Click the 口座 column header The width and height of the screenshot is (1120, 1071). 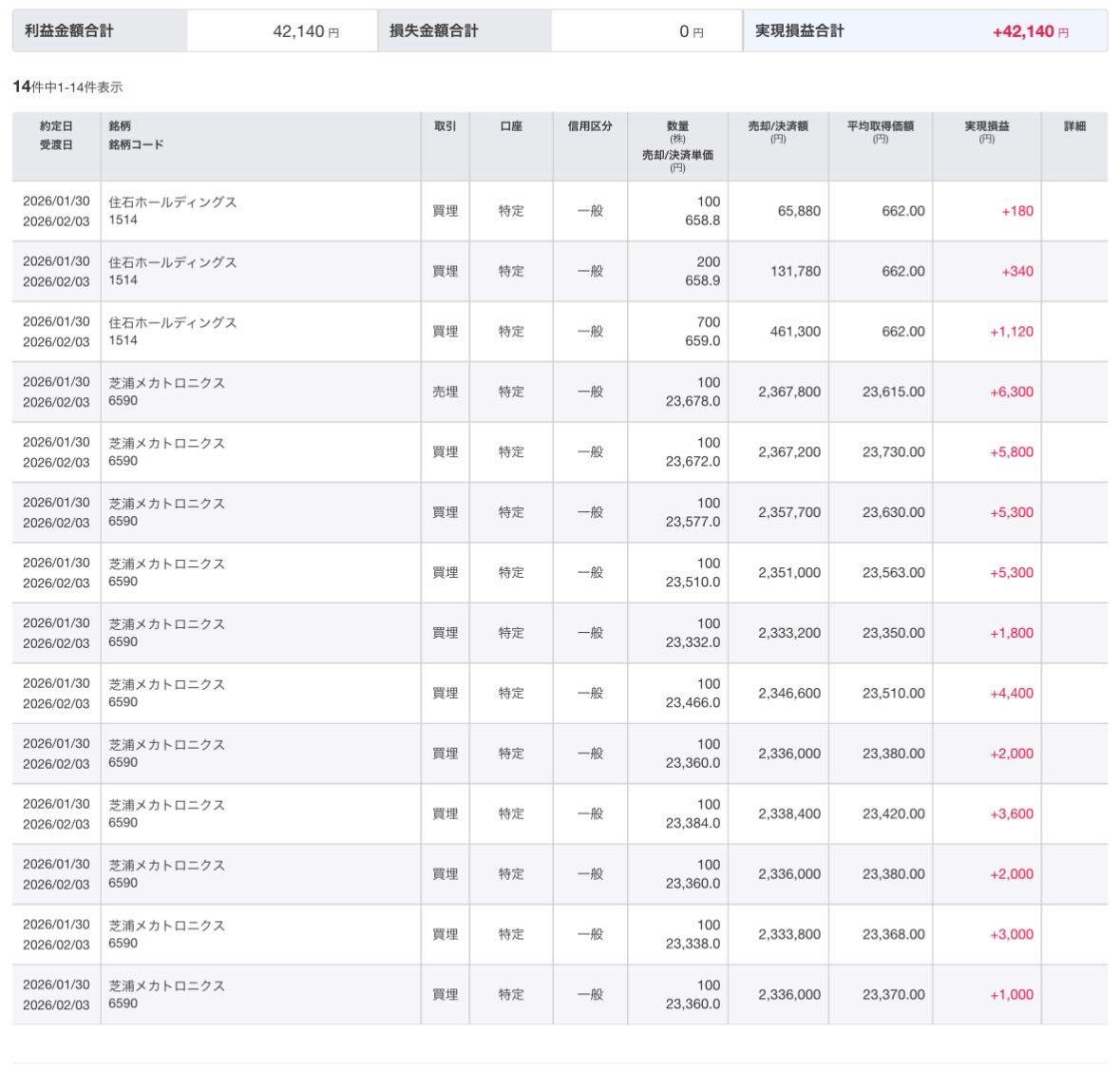pyautogui.click(x=511, y=126)
